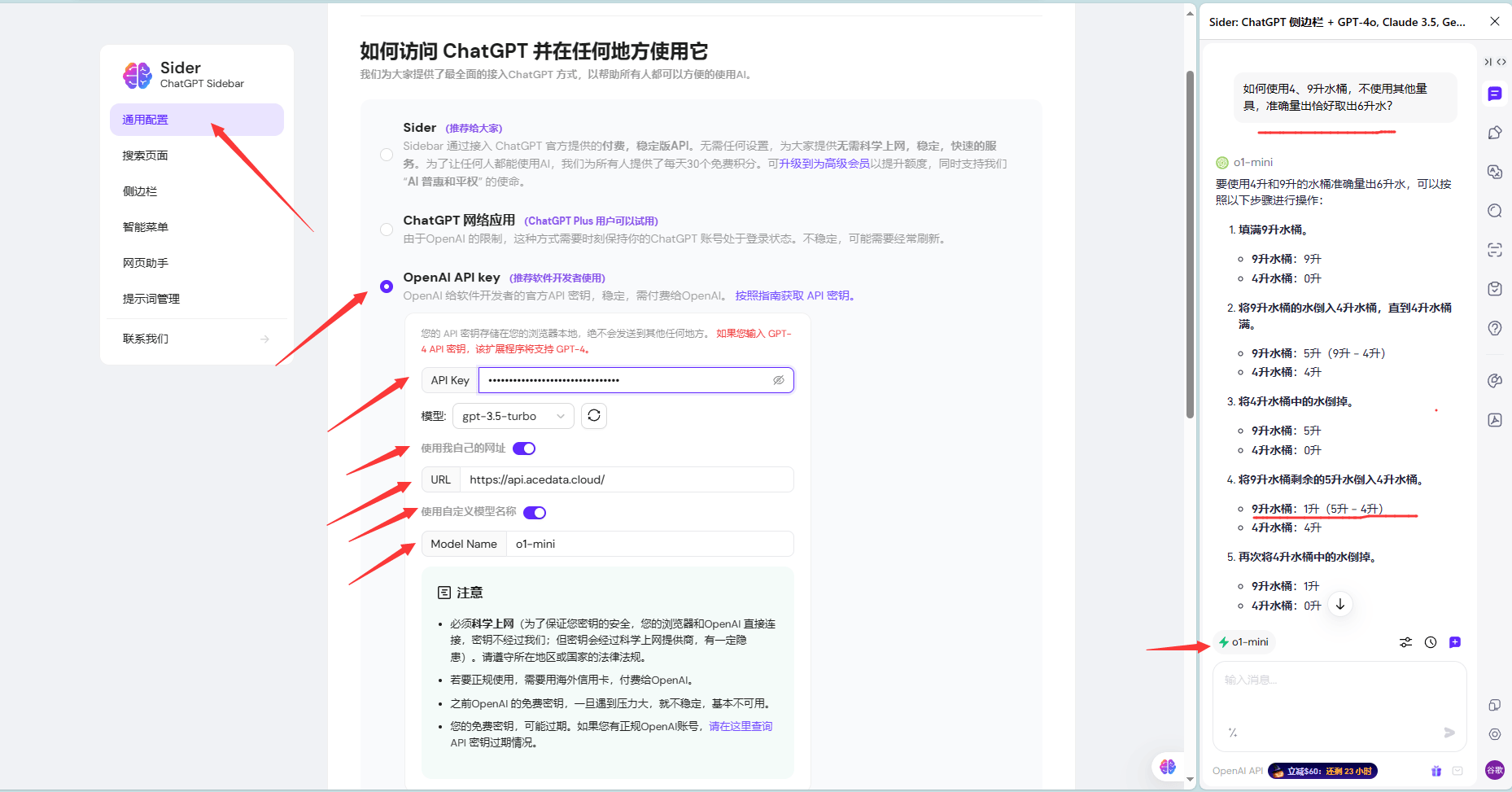Click the gift icon at panel bottom
Image resolution: width=1512 pixels, height=792 pixels.
(1436, 771)
